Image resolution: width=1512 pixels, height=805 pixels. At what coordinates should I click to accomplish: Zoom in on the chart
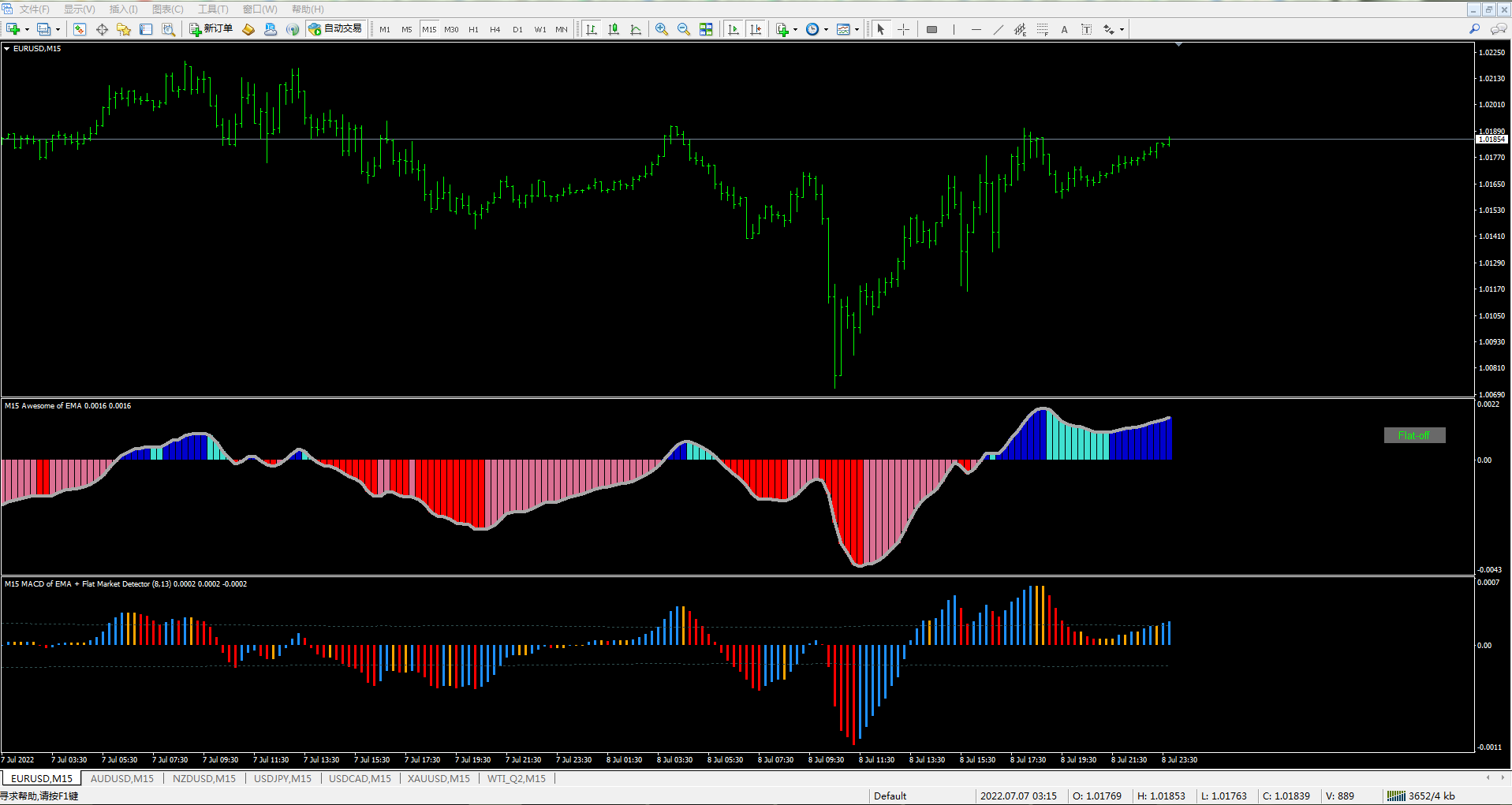(x=662, y=29)
